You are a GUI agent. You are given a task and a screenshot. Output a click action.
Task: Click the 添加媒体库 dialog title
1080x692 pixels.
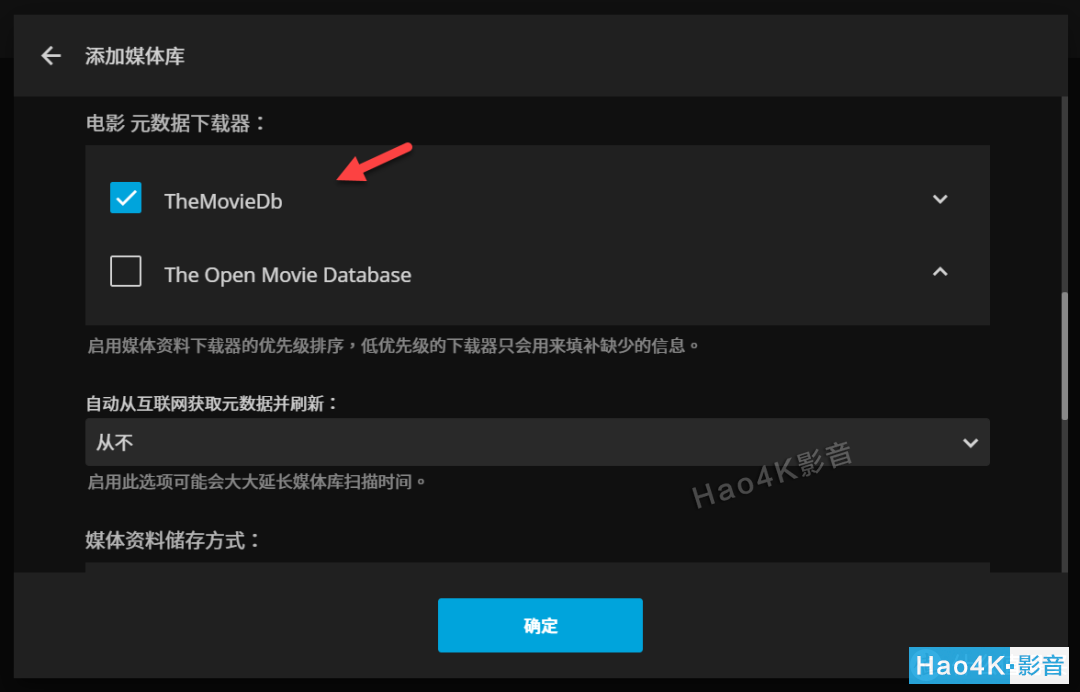point(135,56)
